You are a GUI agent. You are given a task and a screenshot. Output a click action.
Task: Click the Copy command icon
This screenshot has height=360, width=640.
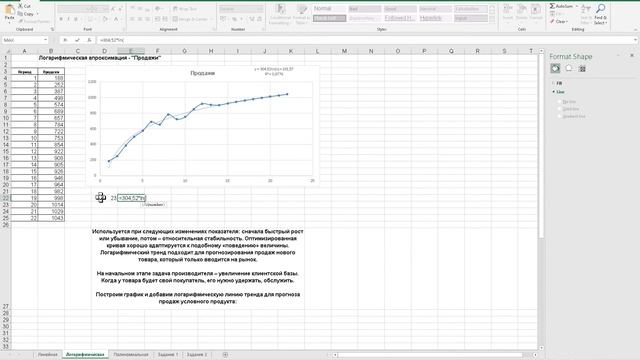[20, 14]
